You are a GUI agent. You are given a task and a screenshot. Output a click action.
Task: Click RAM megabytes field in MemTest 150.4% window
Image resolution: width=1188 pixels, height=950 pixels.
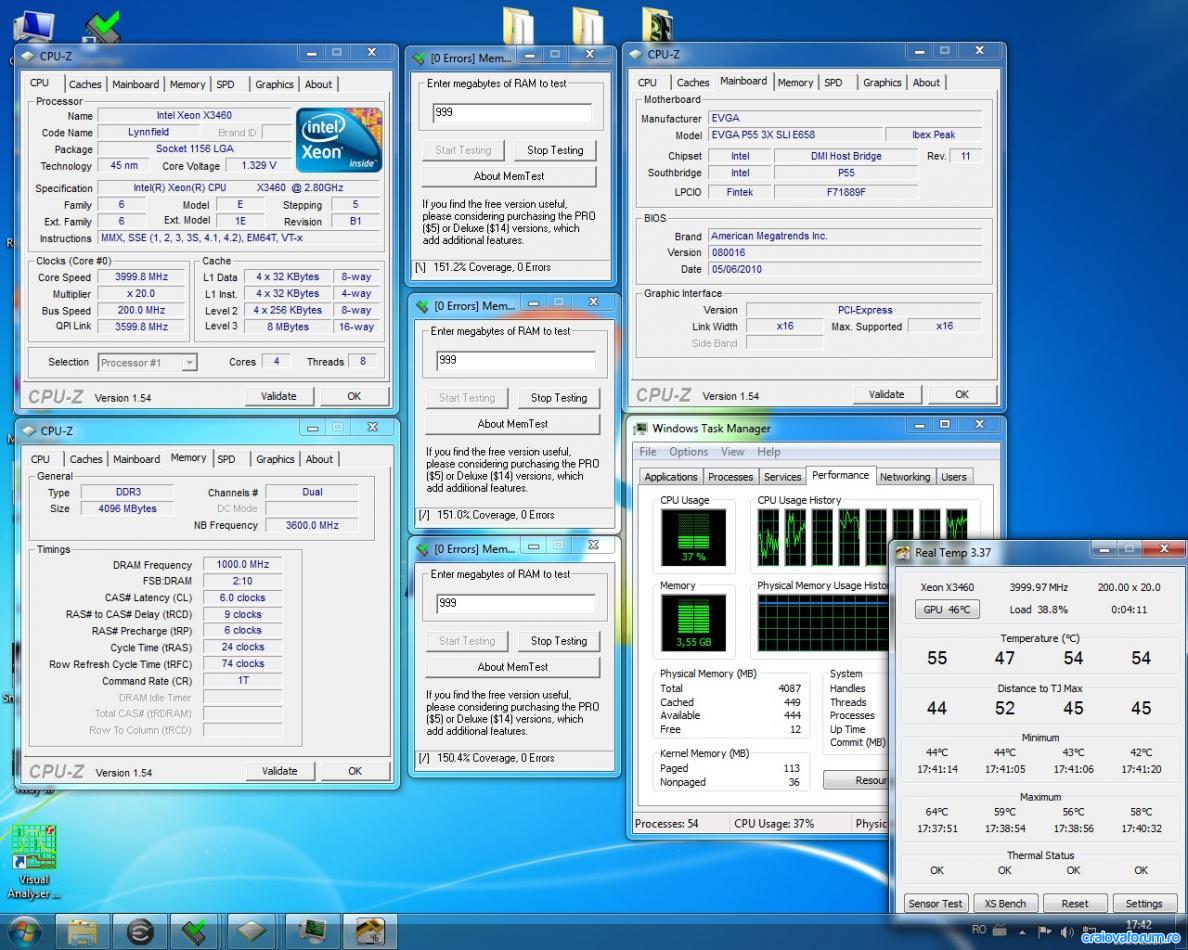pyautogui.click(x=515, y=604)
